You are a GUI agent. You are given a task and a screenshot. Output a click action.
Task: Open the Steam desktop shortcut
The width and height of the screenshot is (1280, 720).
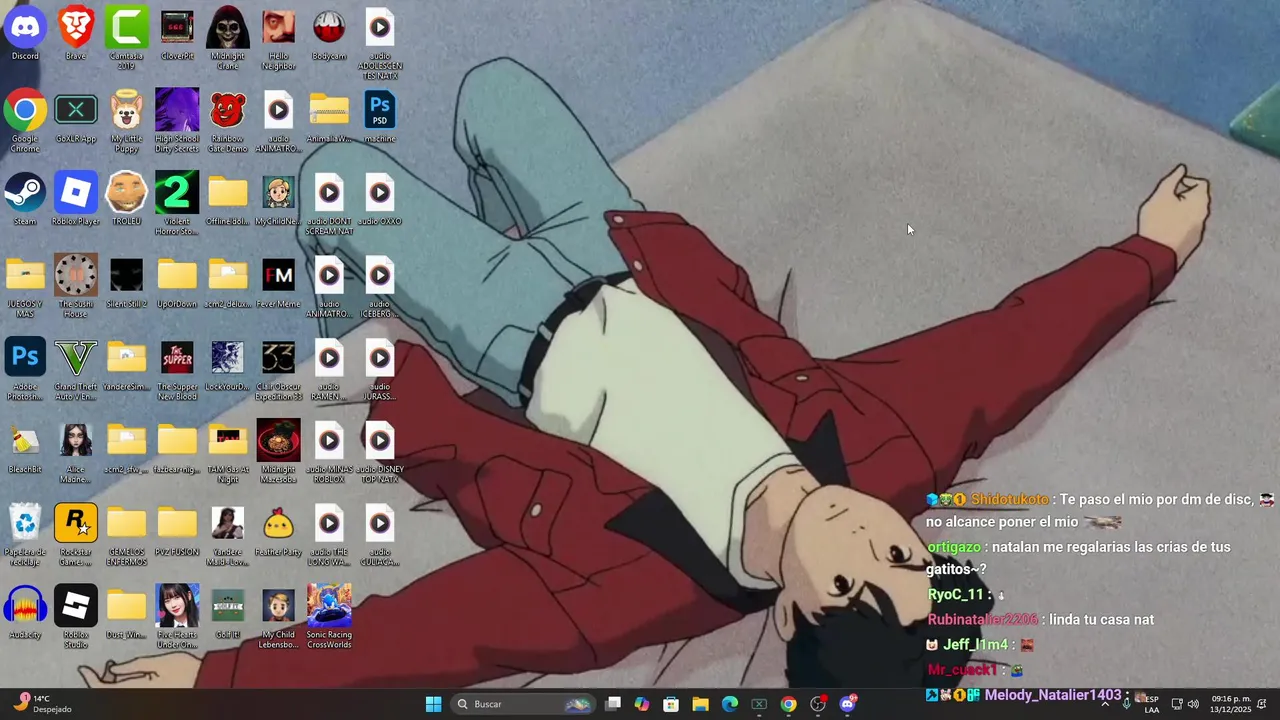pyautogui.click(x=25, y=199)
